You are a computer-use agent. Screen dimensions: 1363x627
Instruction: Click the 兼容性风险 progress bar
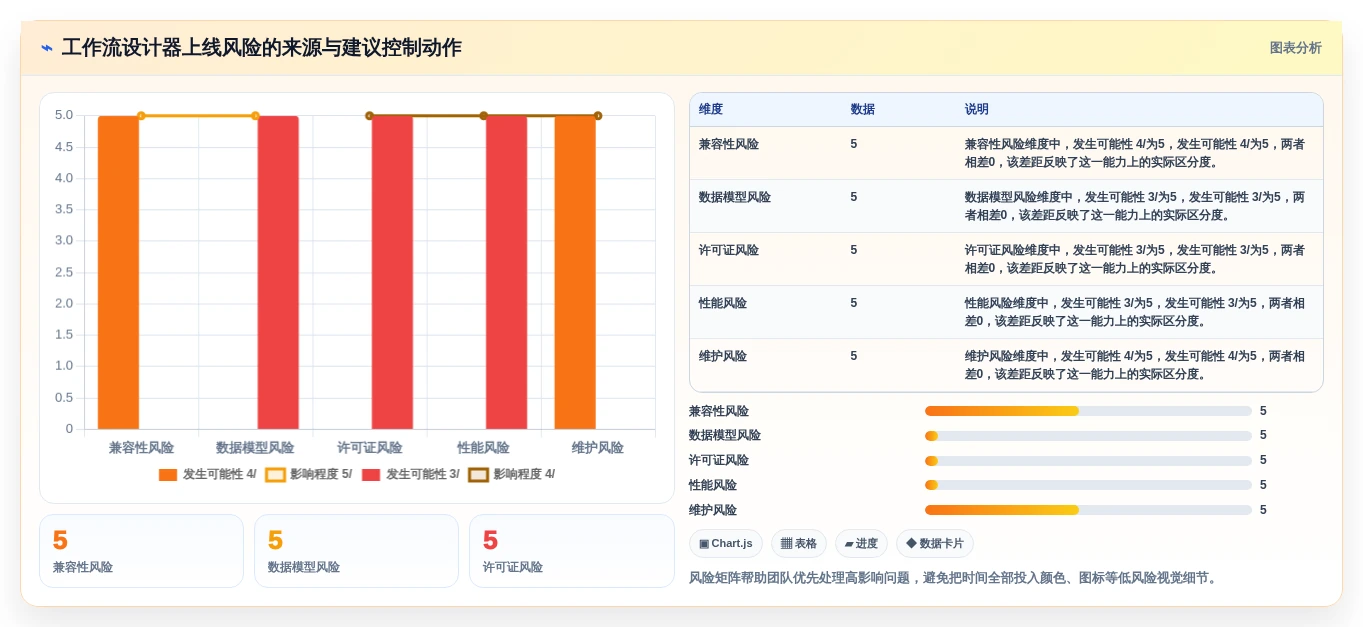(1088, 411)
